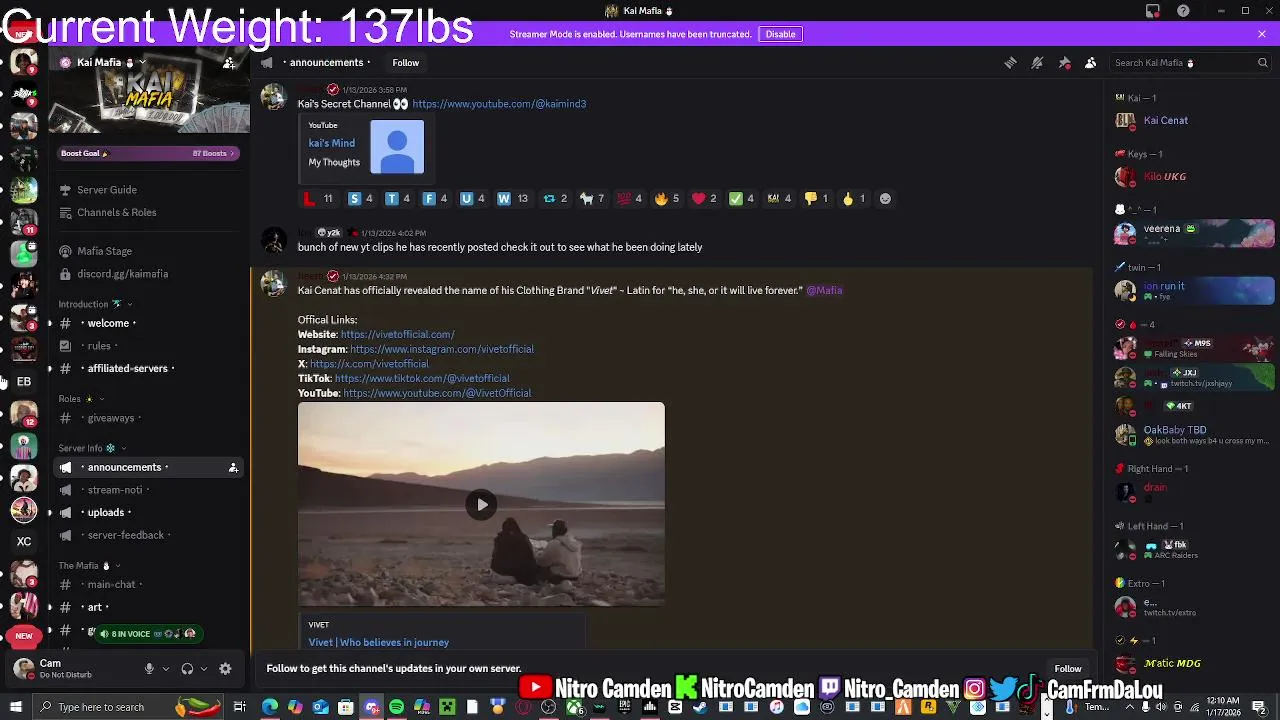Open Channels & Roles
This screenshot has width=1280, height=720.
tap(116, 212)
